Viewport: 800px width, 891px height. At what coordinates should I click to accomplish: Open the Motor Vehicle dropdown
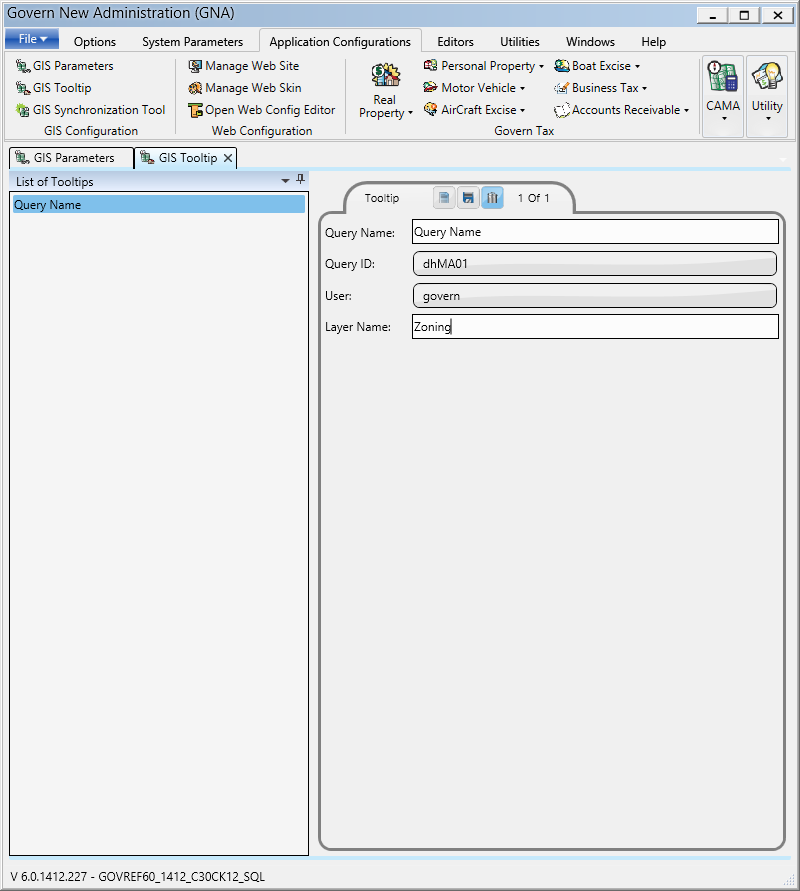[x=474, y=88]
